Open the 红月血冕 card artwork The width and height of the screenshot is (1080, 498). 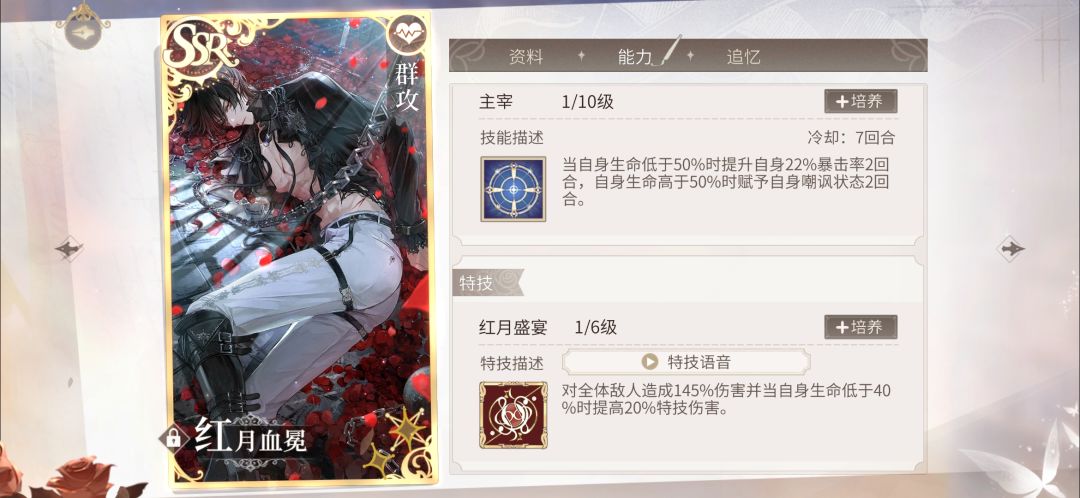298,248
